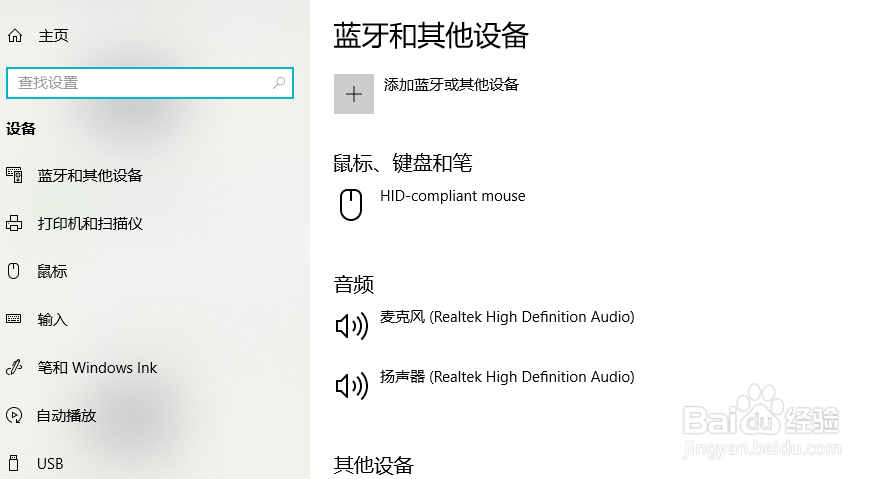Open 打印机和扫描仪 settings page

pyautogui.click(x=90, y=224)
